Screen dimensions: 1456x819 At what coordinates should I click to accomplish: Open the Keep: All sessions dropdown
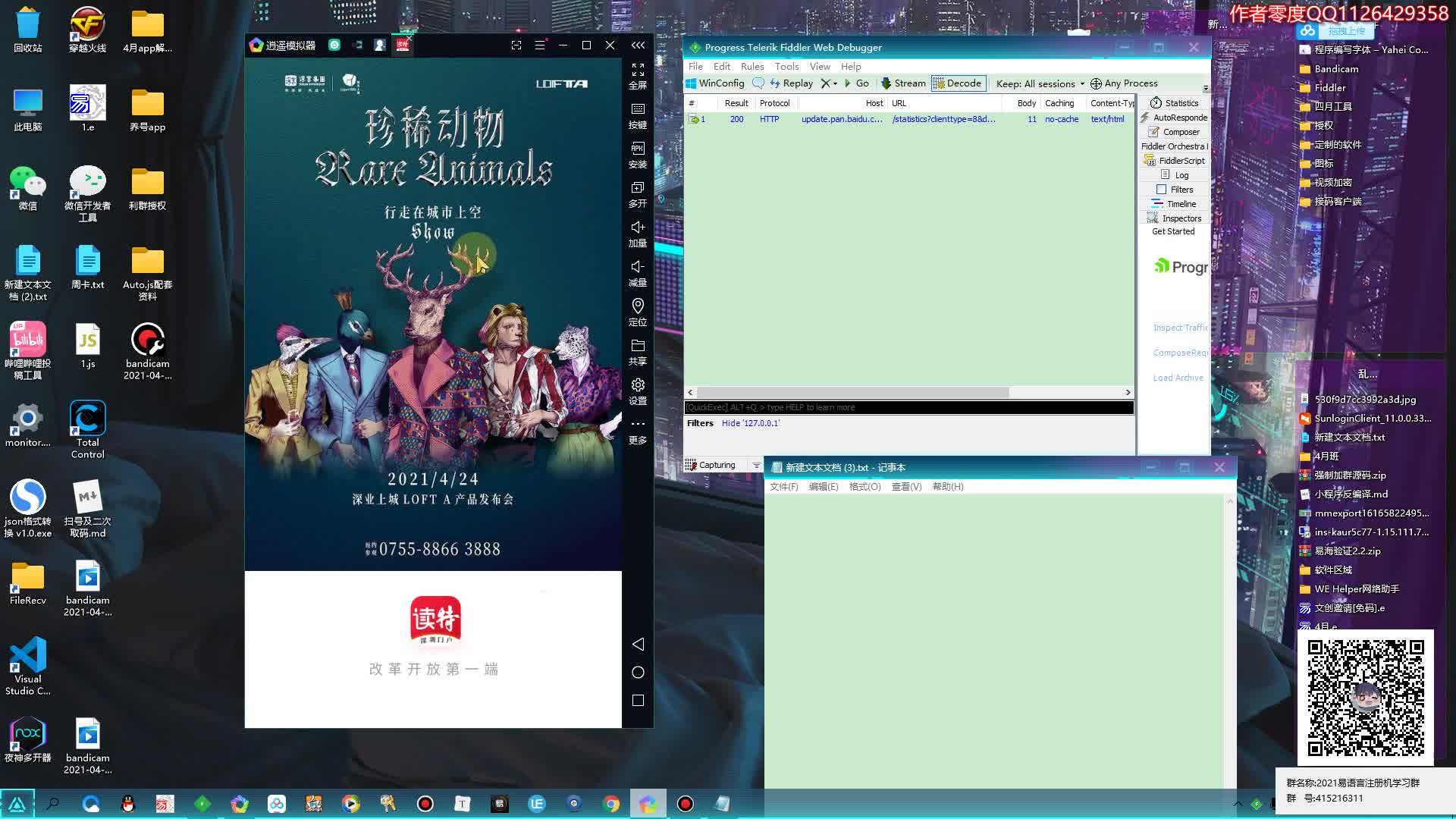pyautogui.click(x=1040, y=83)
